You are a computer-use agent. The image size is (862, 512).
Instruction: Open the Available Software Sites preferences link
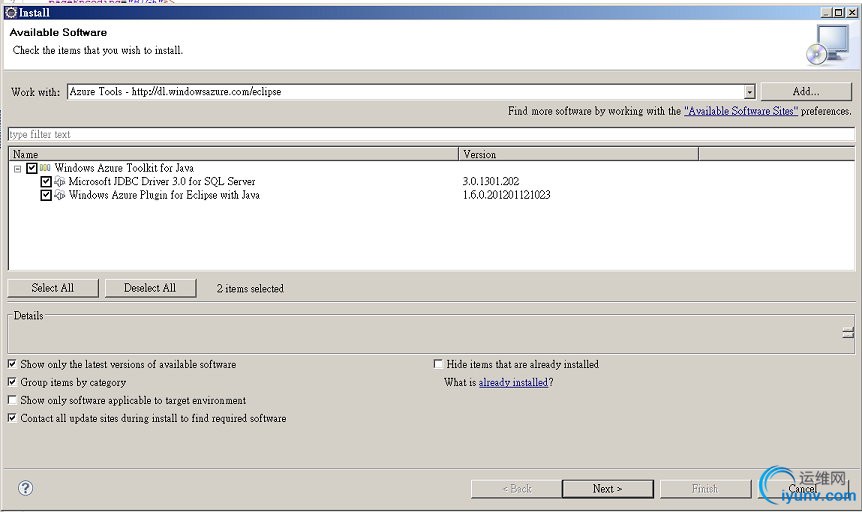(x=741, y=111)
